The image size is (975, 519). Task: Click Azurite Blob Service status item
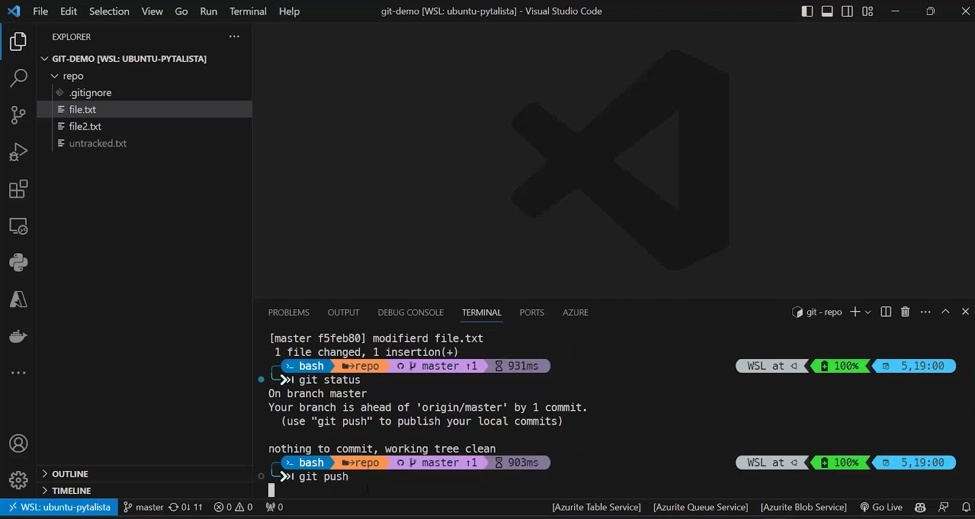click(x=803, y=507)
